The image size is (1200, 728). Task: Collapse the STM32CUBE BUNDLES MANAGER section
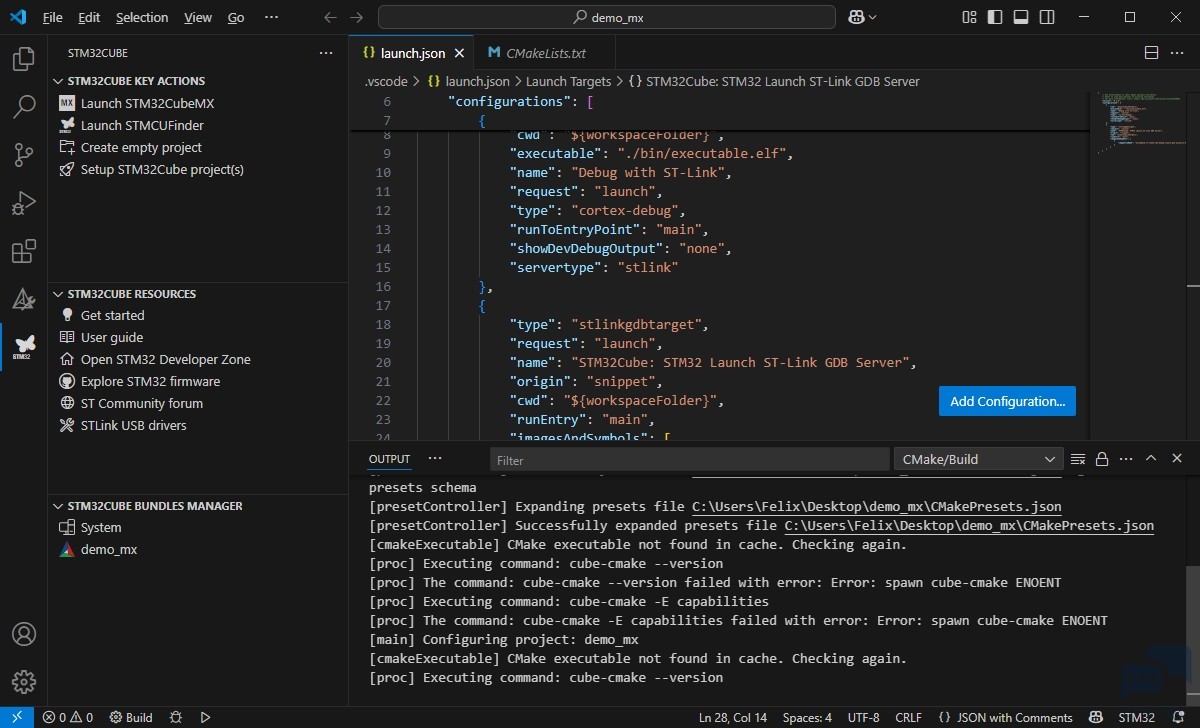154,506
